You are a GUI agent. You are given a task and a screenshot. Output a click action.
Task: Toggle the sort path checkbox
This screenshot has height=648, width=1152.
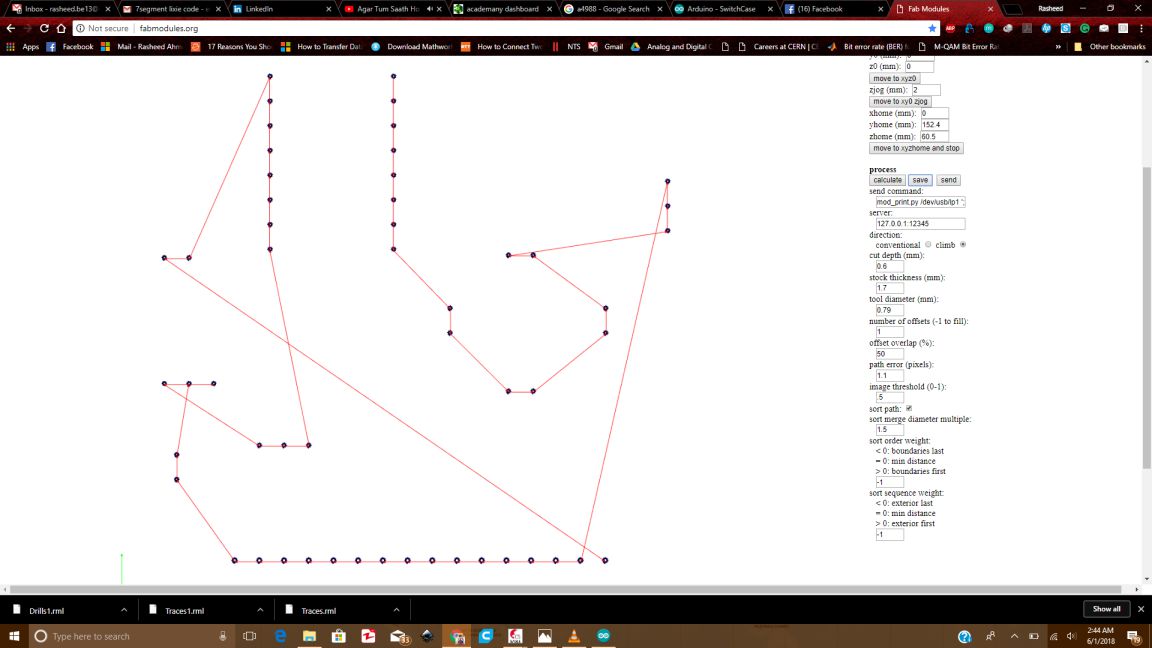909,408
